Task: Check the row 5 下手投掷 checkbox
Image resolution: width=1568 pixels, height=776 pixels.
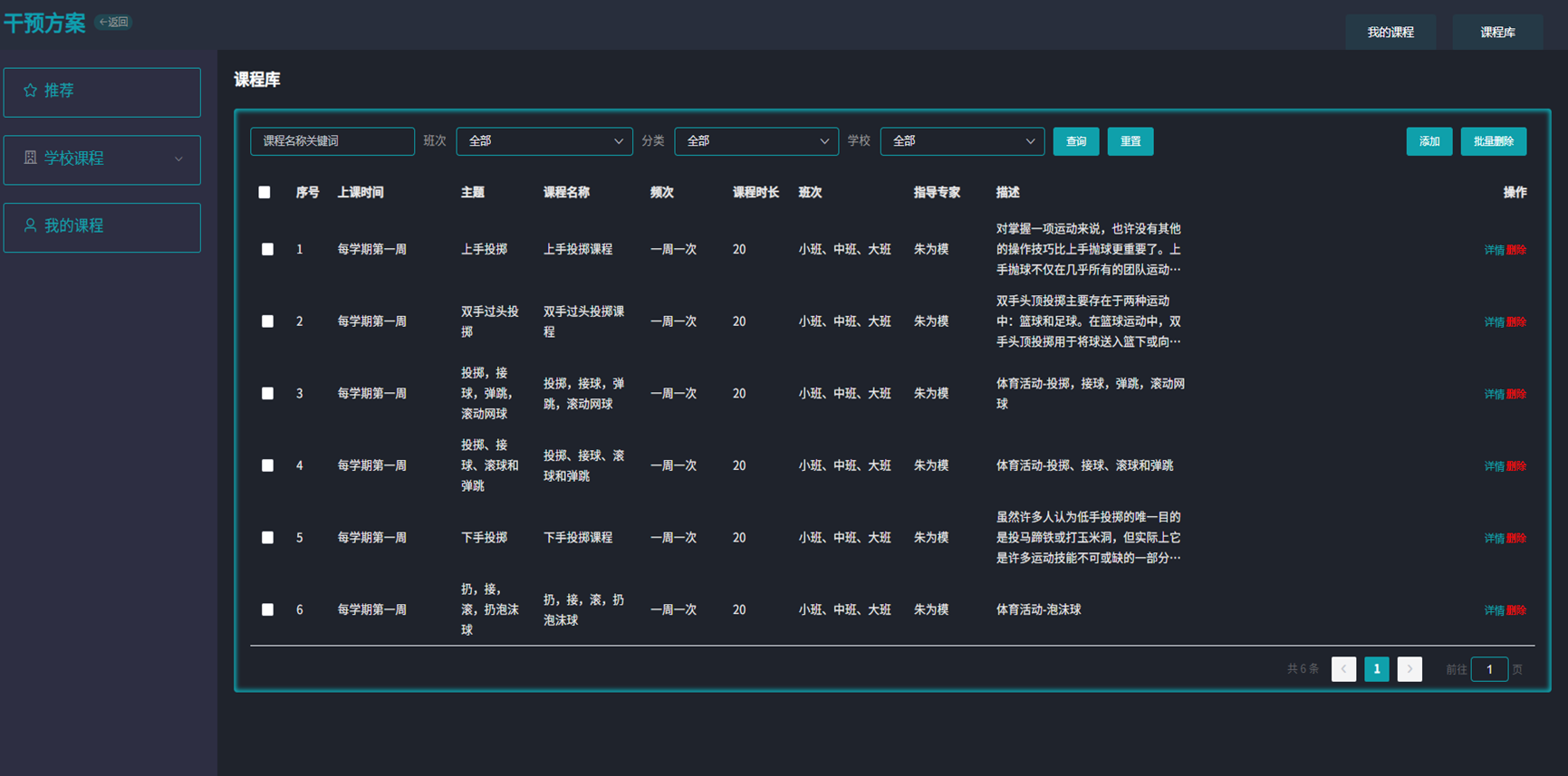Action: [267, 538]
